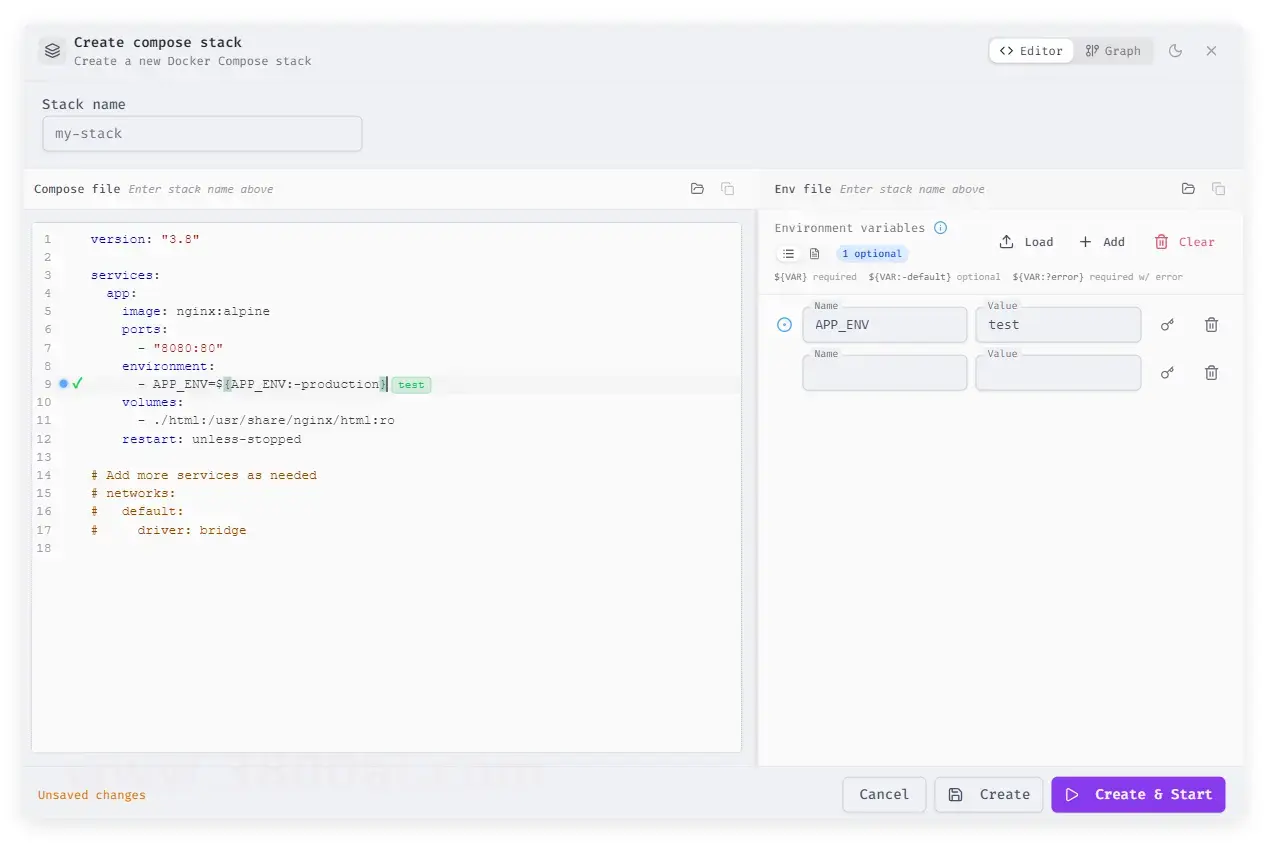Delete the APP_ENV variable row
This screenshot has width=1267, height=843.
tap(1211, 325)
